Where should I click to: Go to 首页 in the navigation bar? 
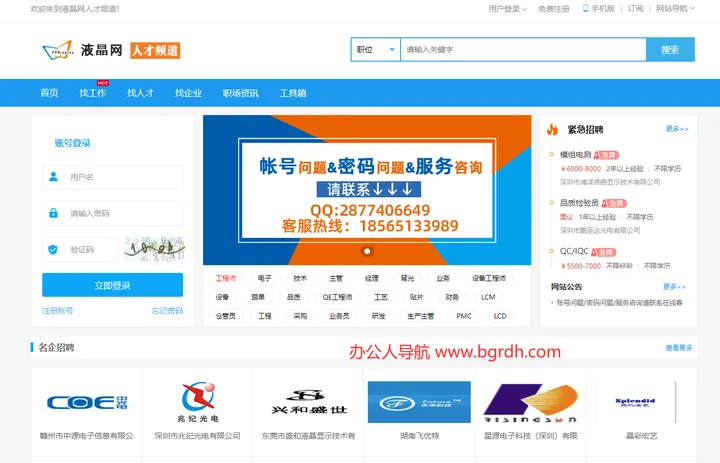(50, 93)
